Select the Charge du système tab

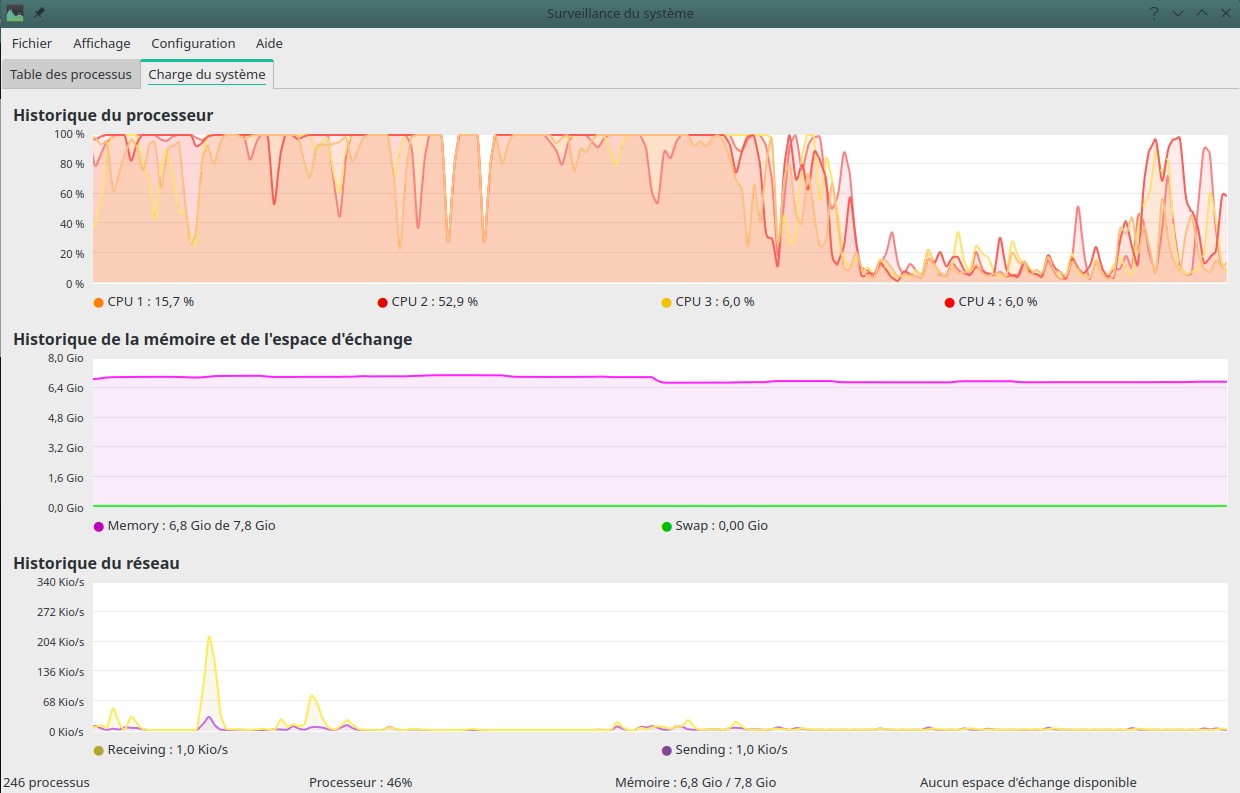207,75
